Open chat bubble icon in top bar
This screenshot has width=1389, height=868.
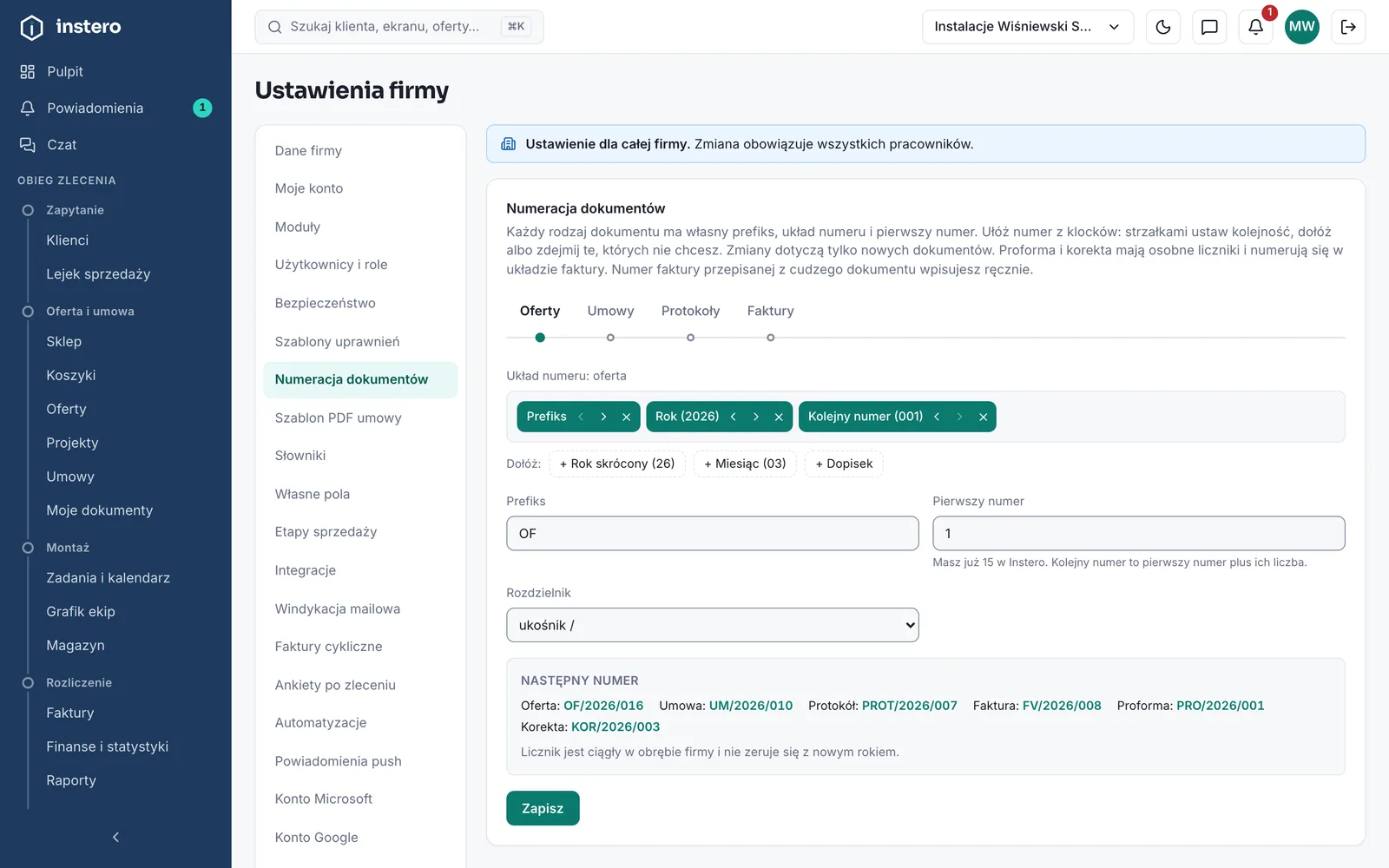coord(1209,27)
